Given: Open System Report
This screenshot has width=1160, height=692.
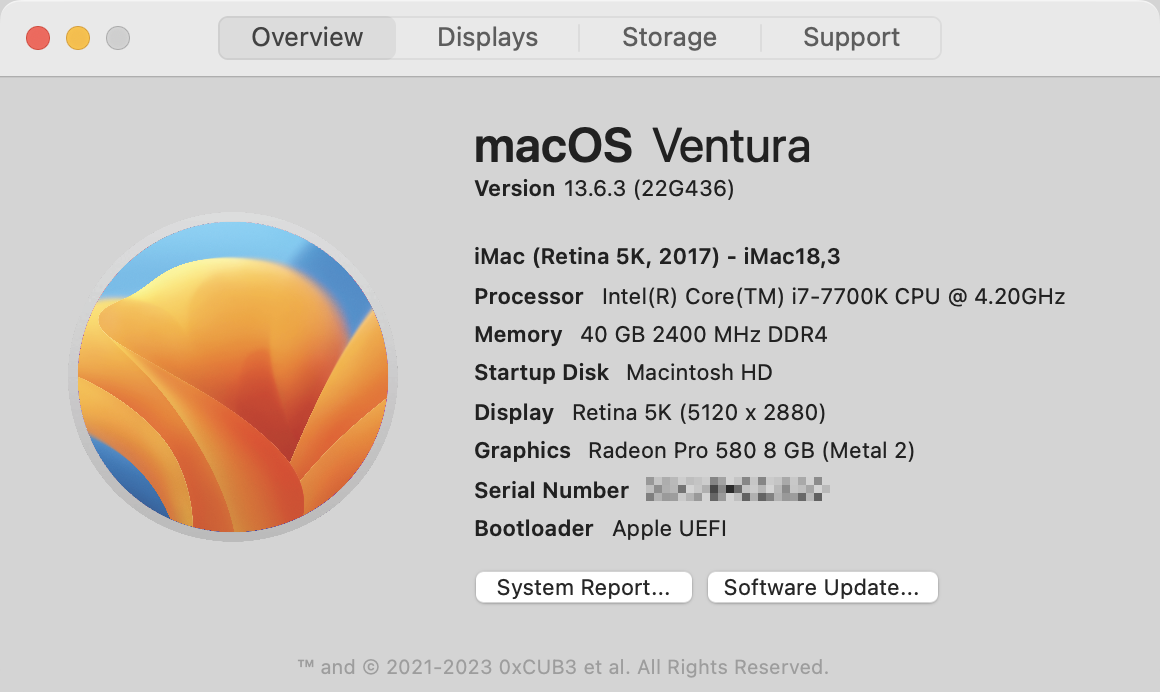Looking at the screenshot, I should click(583, 588).
